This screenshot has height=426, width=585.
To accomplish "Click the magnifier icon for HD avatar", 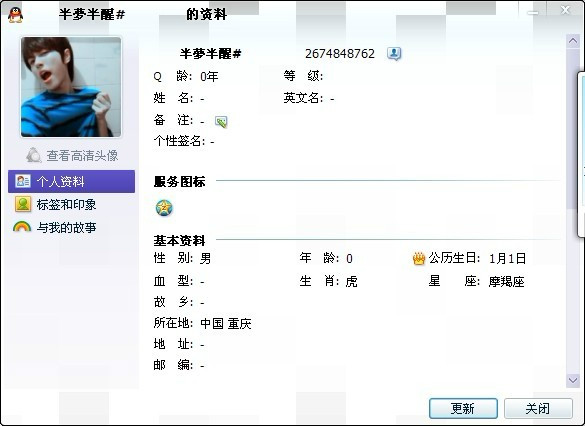I will click(x=34, y=155).
